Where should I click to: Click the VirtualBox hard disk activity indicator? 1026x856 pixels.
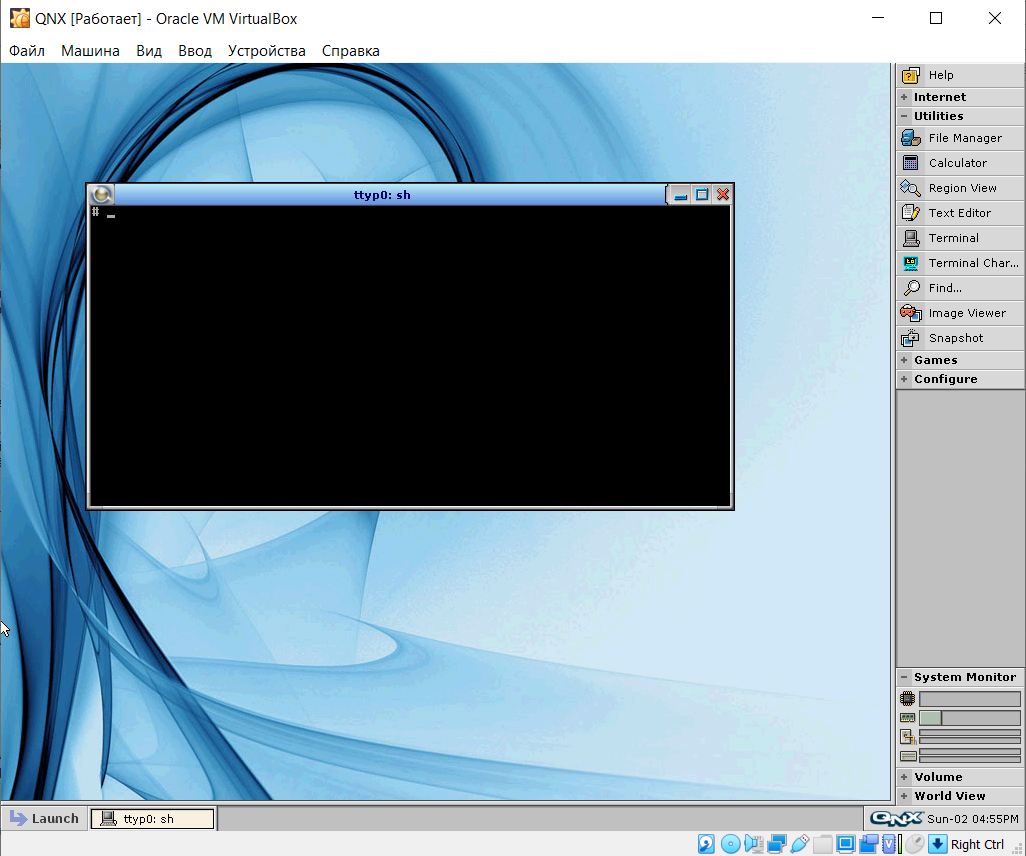pos(706,844)
